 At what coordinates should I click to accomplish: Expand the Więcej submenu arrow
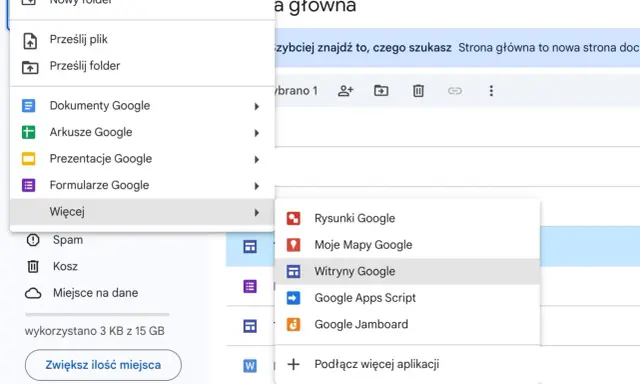(x=257, y=213)
